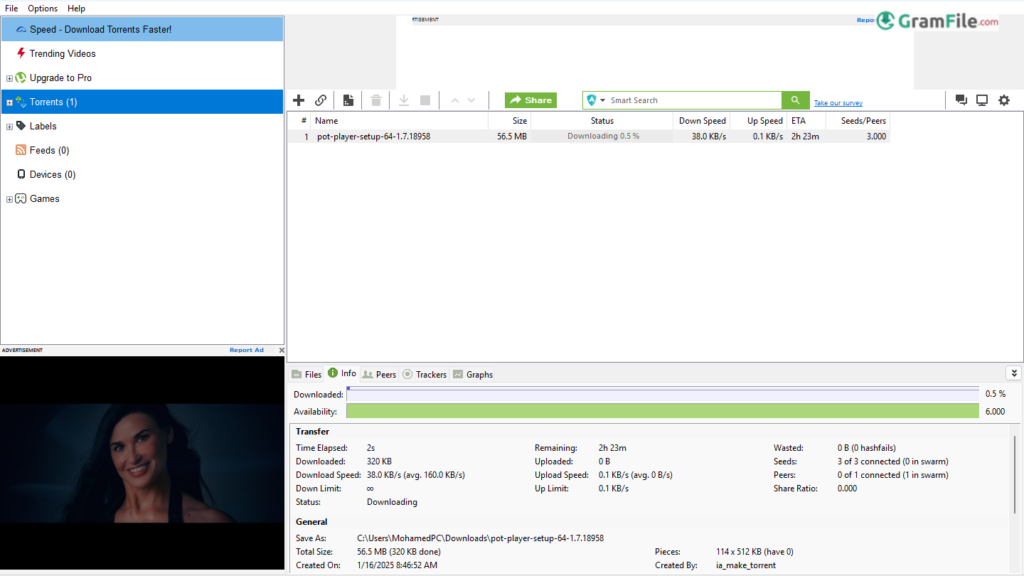Open the chat bubbles icon
The image size is (1024, 576).
tap(961, 100)
